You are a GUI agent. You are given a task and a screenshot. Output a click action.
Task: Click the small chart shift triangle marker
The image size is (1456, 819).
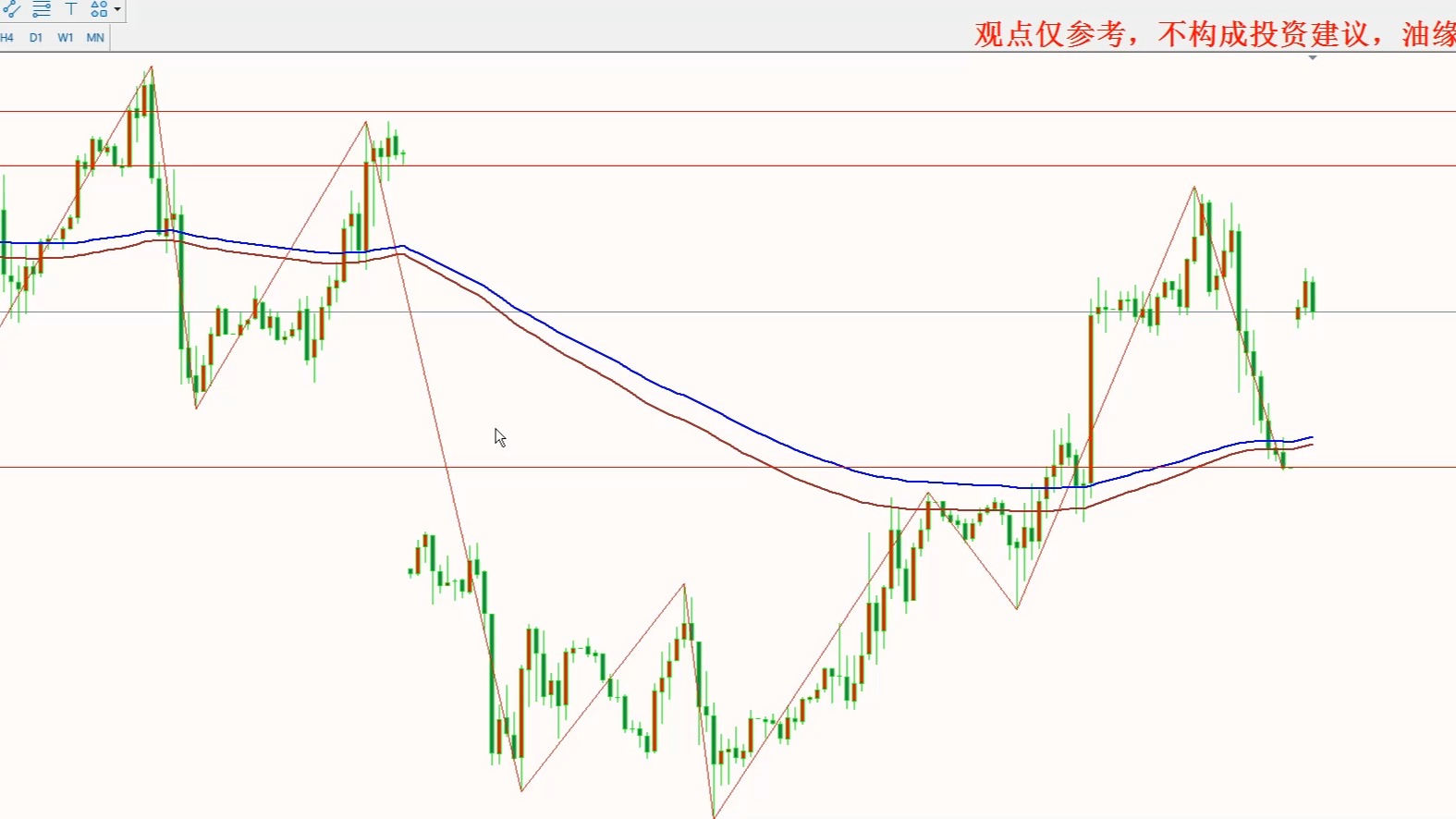(1312, 58)
